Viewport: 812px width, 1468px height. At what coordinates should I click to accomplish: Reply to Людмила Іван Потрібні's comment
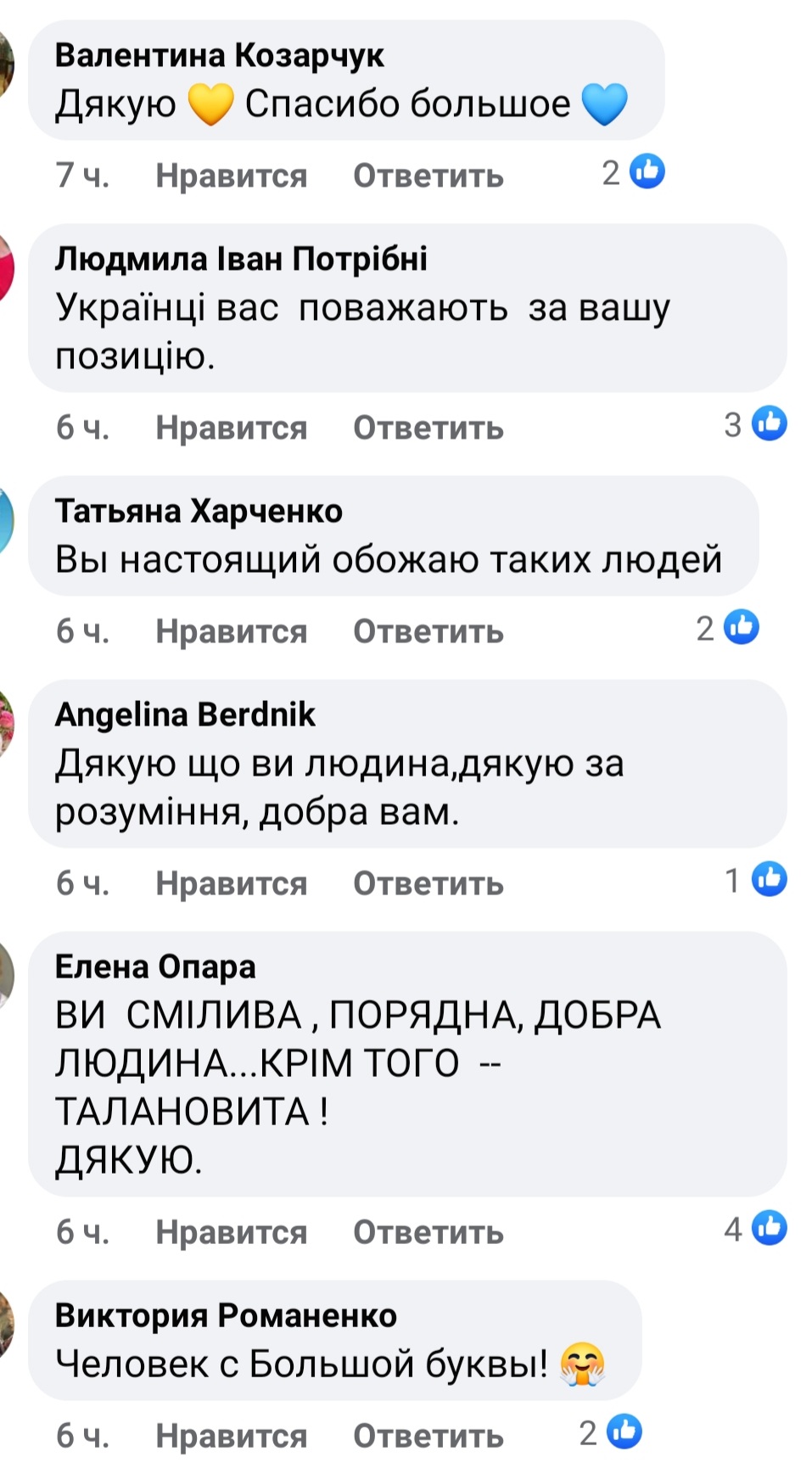428,428
